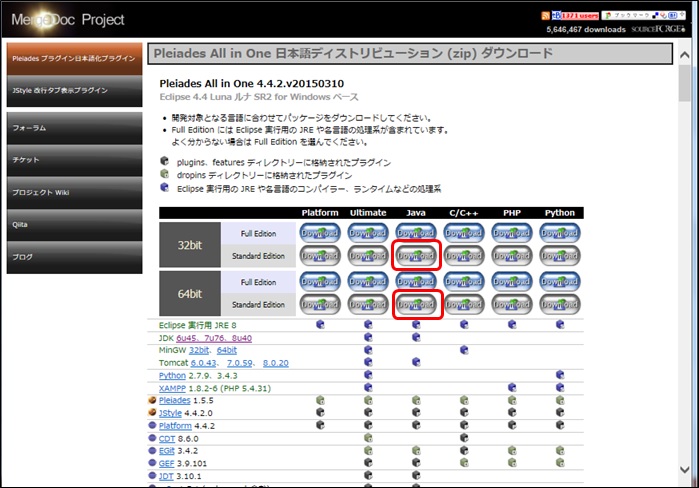Download 64bit Standard Edition PHP package
The image size is (699, 488).
(512, 304)
